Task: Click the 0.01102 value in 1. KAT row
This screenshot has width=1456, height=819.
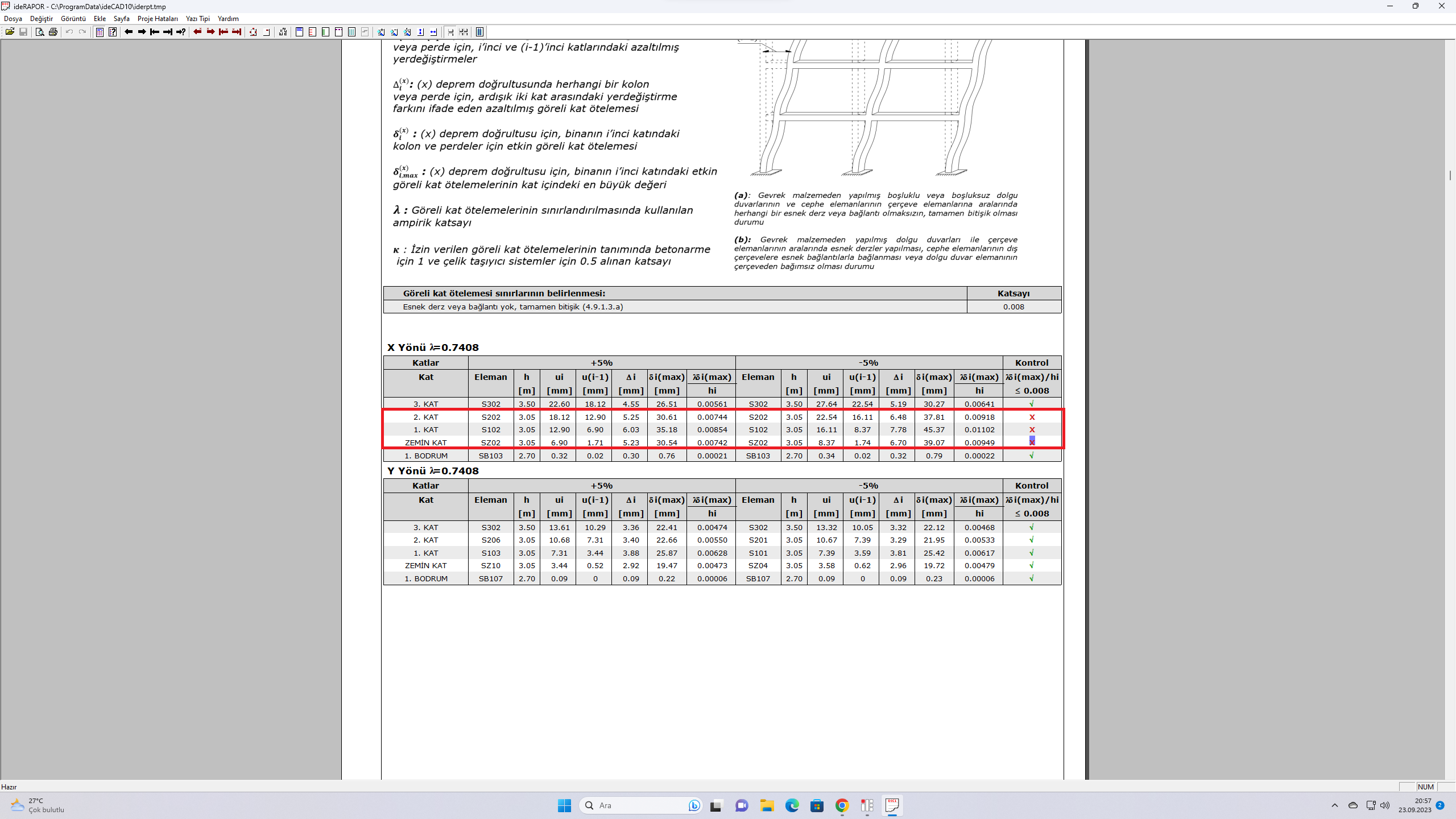Action: coord(979,430)
